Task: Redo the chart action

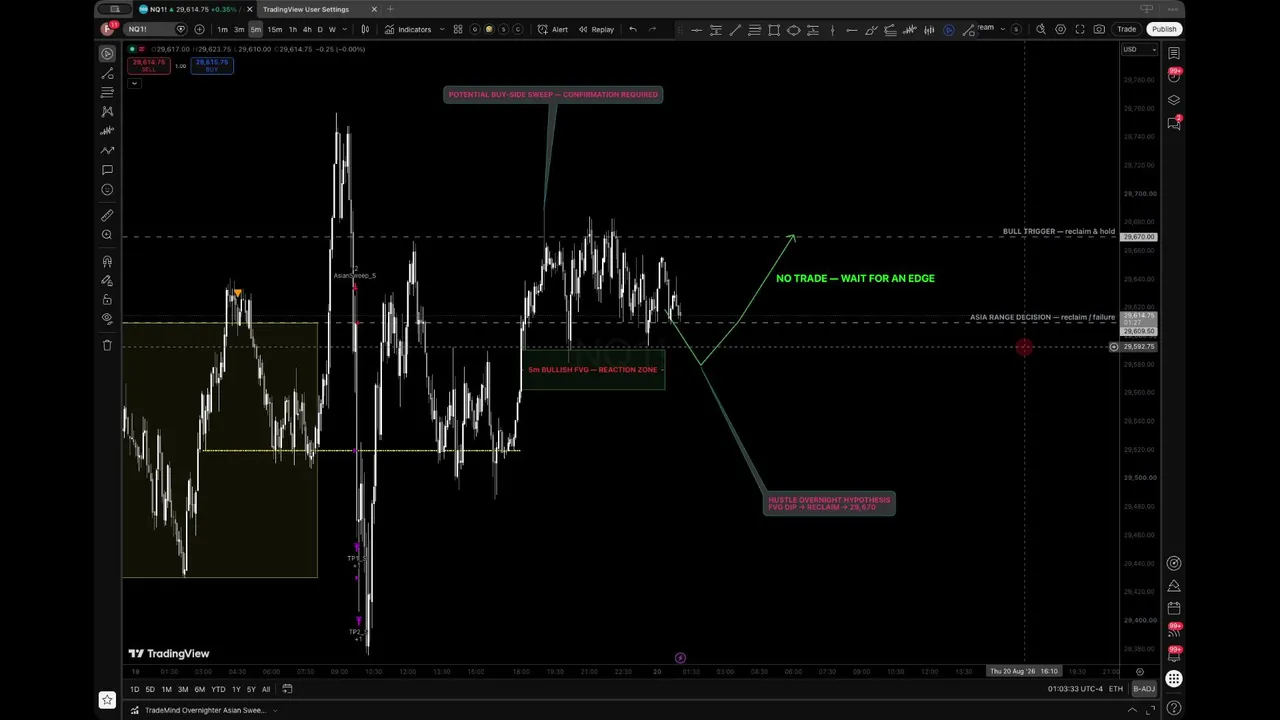Action: click(x=653, y=29)
